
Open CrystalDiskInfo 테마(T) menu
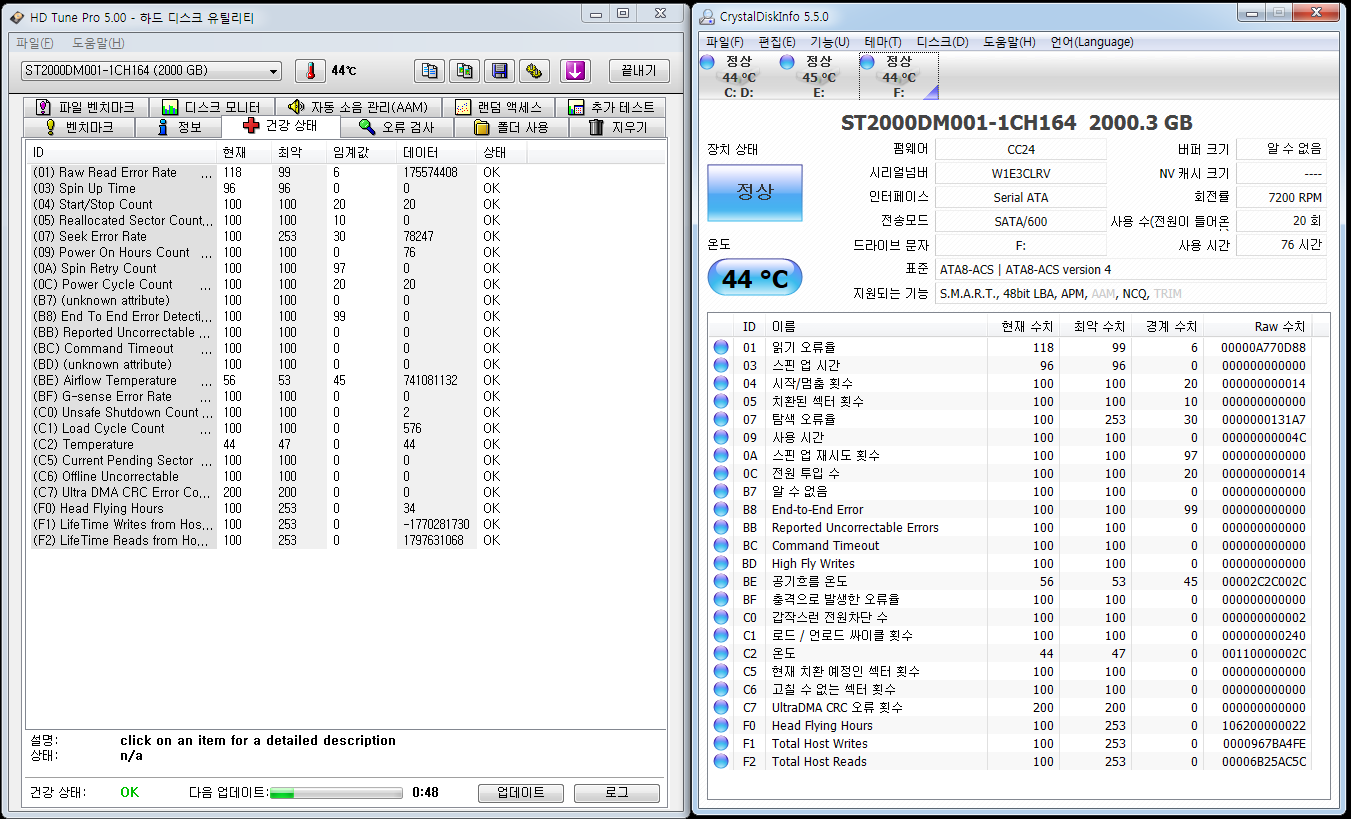[883, 42]
